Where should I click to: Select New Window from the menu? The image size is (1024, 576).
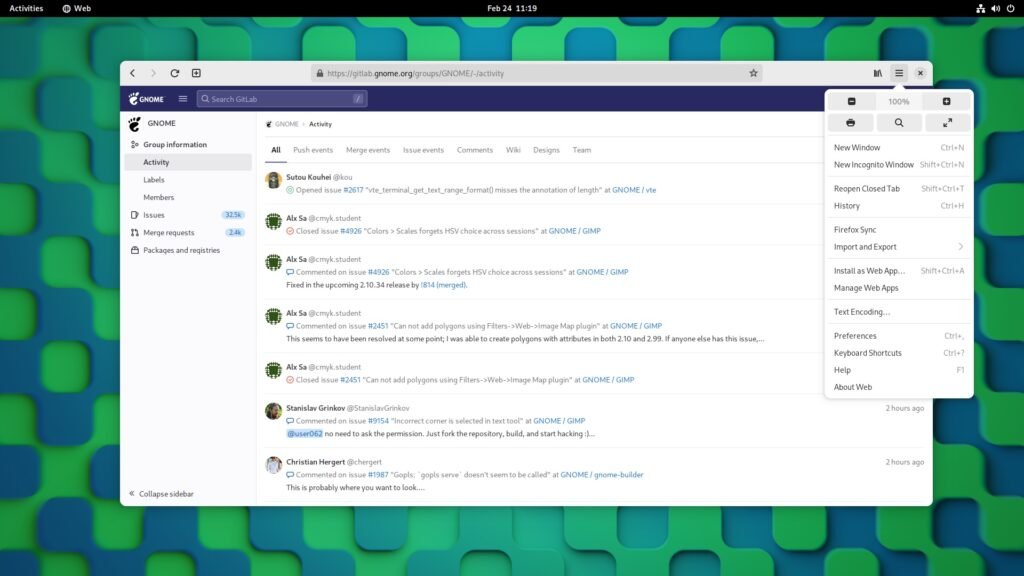click(899, 148)
